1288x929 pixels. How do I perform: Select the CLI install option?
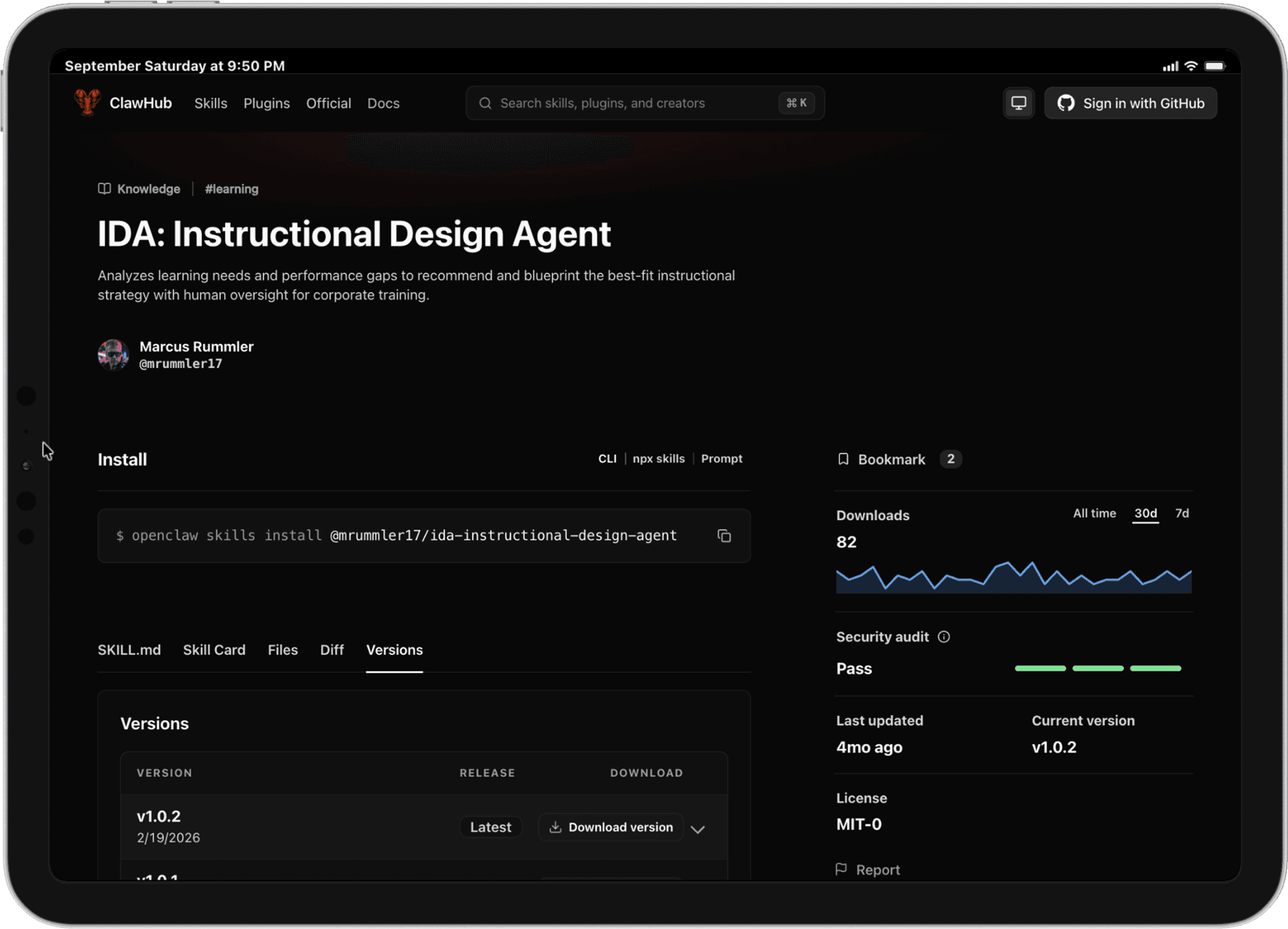click(607, 459)
